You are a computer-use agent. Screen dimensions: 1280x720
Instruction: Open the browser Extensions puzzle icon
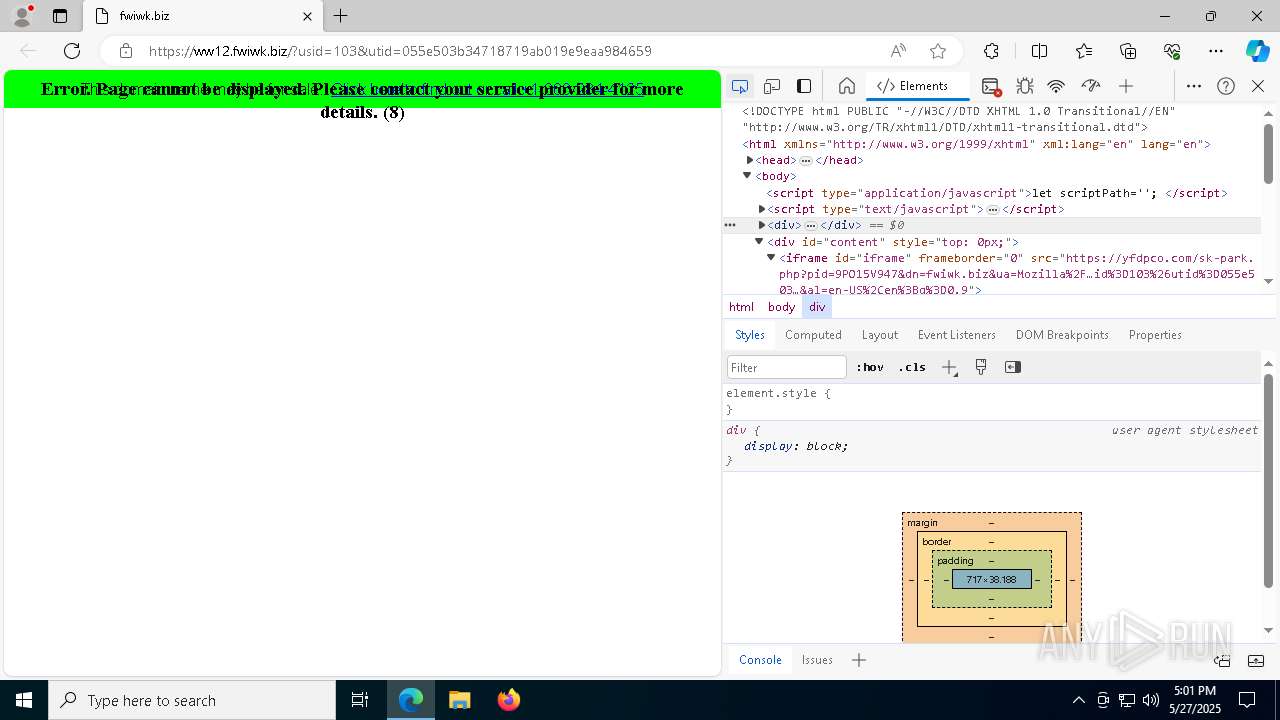[991, 51]
